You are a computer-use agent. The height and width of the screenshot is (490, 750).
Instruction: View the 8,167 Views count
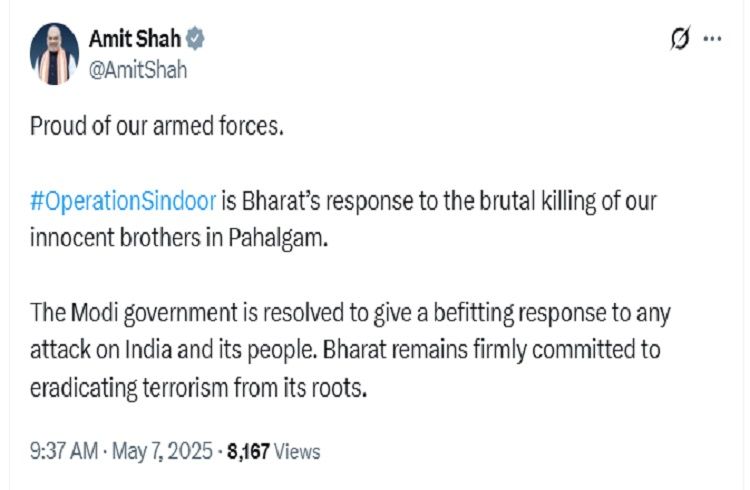pos(274,452)
